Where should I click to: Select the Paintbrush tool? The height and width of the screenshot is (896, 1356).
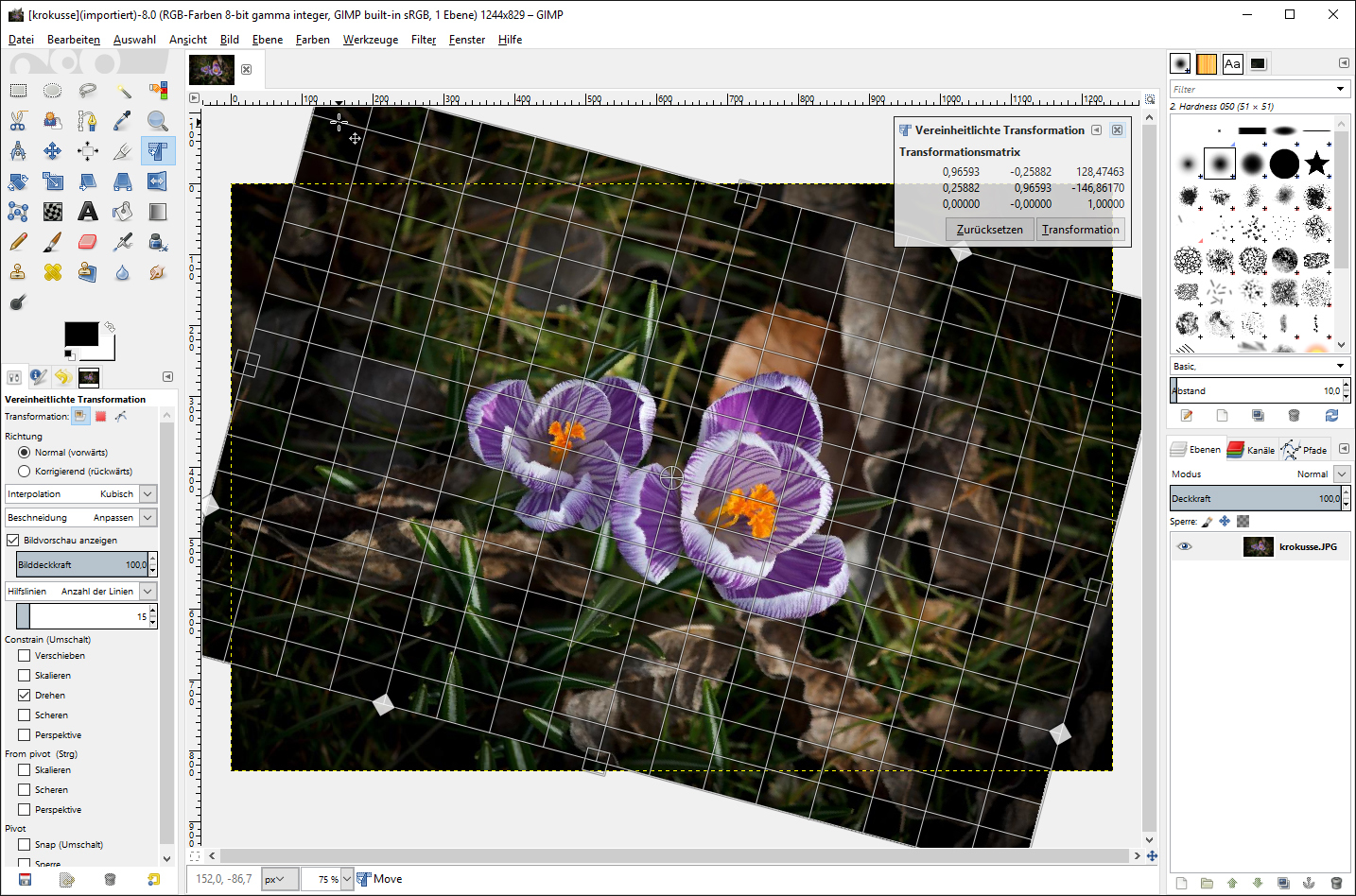(x=53, y=242)
